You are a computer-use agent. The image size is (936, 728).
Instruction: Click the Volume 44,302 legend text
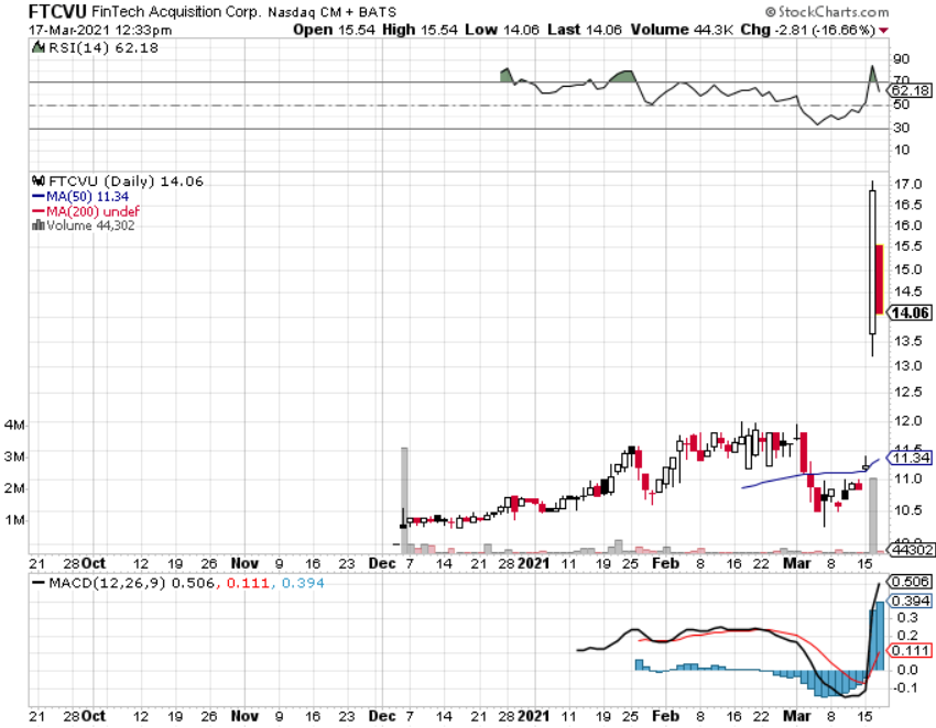point(90,226)
